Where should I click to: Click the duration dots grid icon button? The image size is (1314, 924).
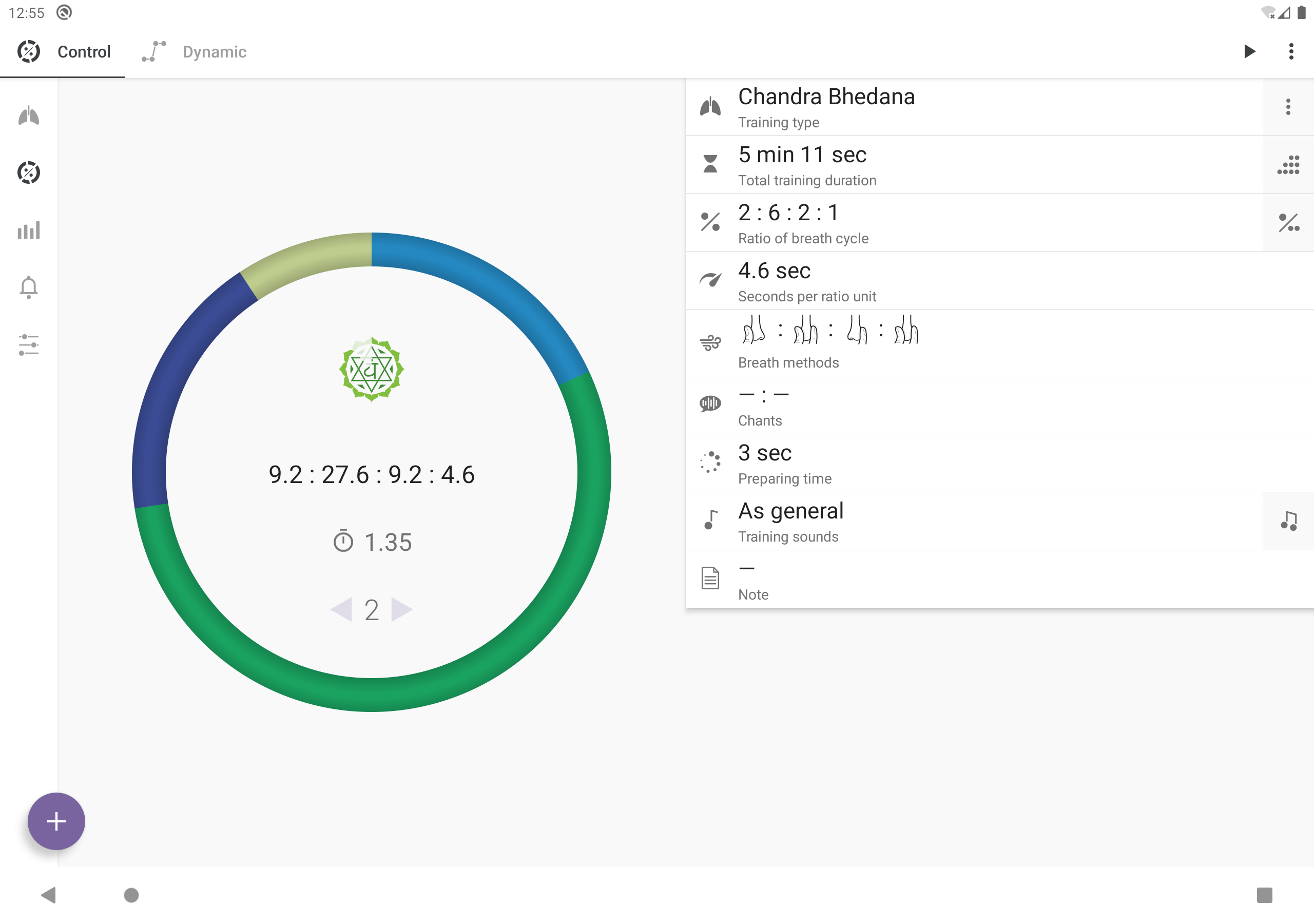point(1288,165)
